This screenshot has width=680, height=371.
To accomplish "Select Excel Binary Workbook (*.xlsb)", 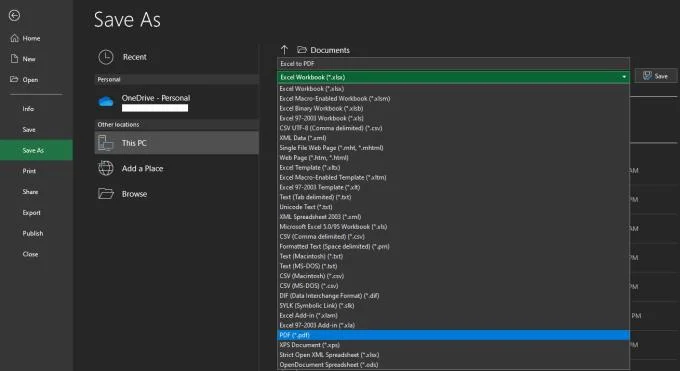I will pyautogui.click(x=453, y=108).
